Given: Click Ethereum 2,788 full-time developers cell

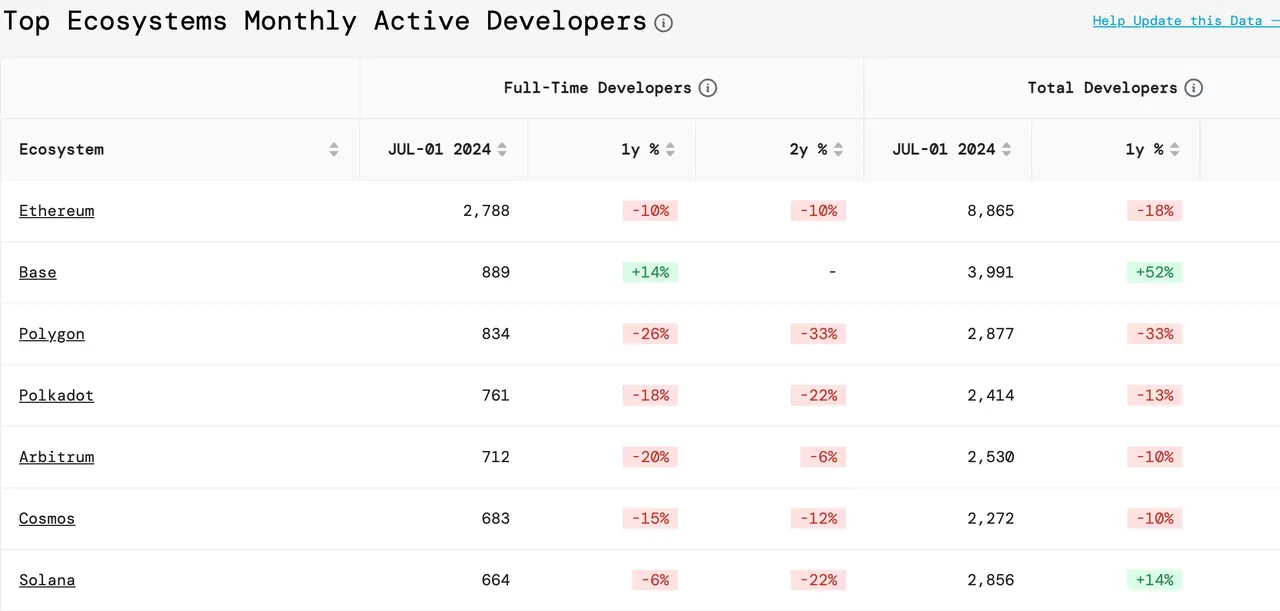Looking at the screenshot, I should (487, 211).
